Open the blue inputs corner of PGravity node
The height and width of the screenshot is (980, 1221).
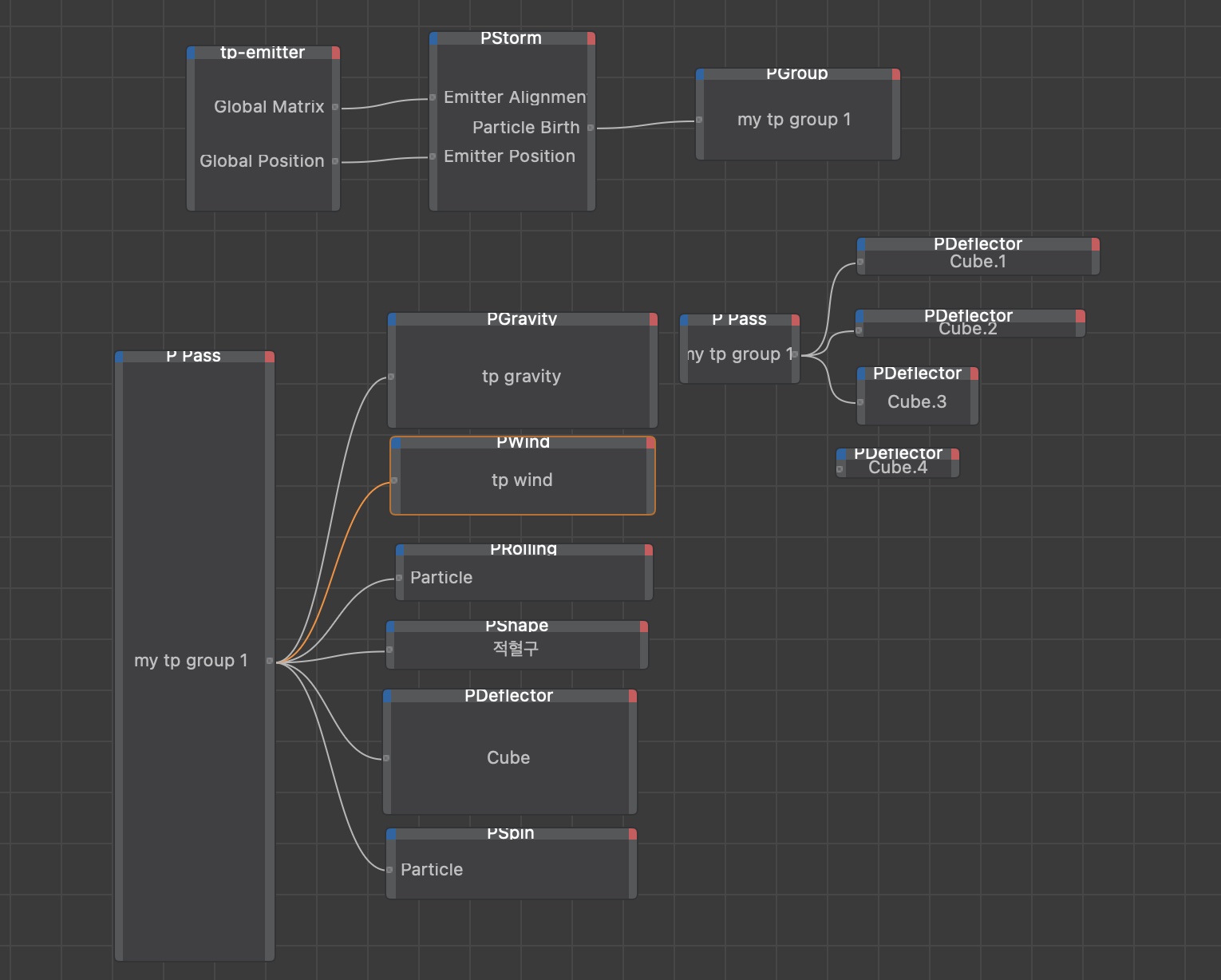(x=393, y=319)
